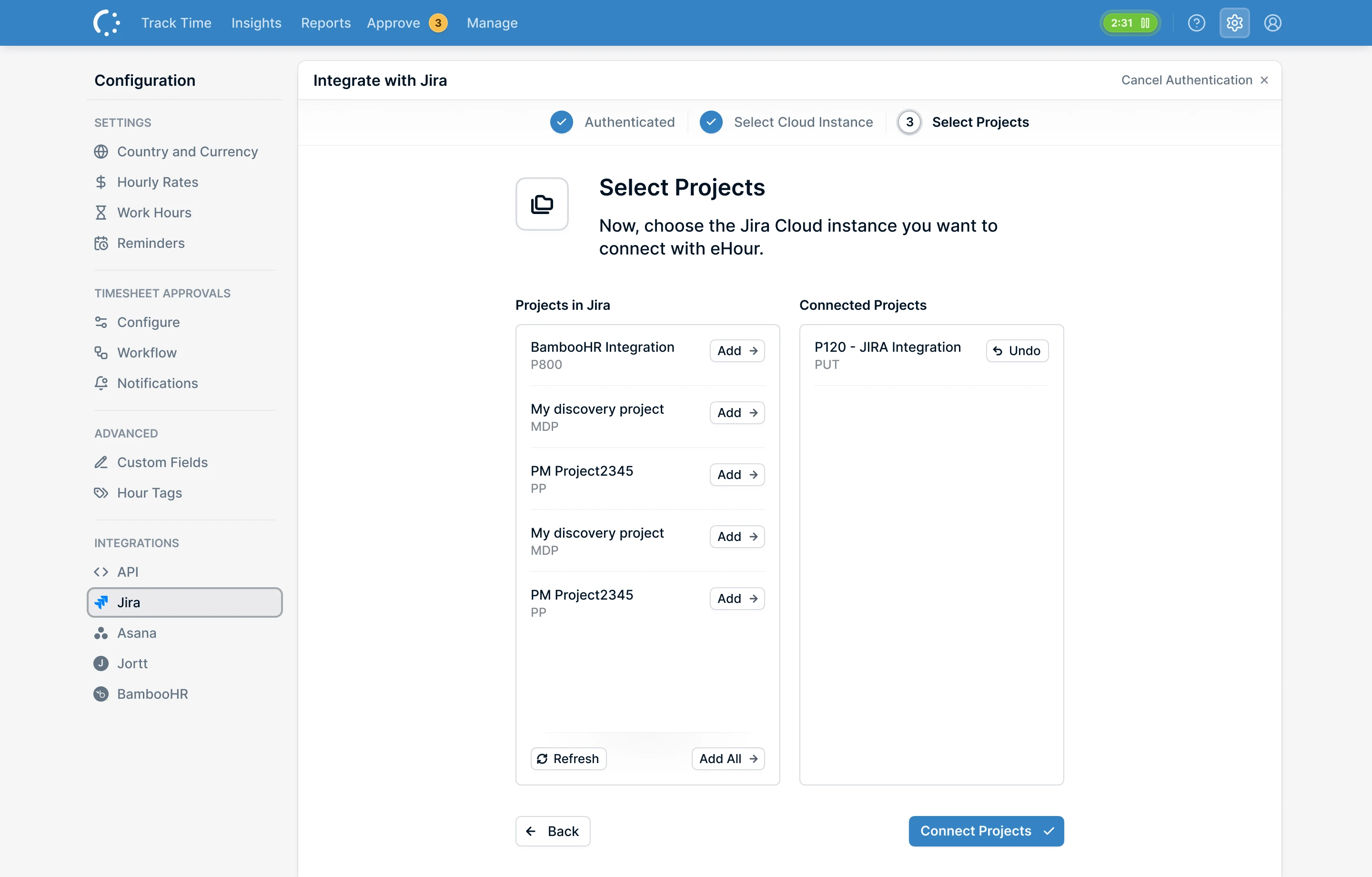1372x877 pixels.
Task: Open the settings gear icon
Action: click(x=1234, y=23)
